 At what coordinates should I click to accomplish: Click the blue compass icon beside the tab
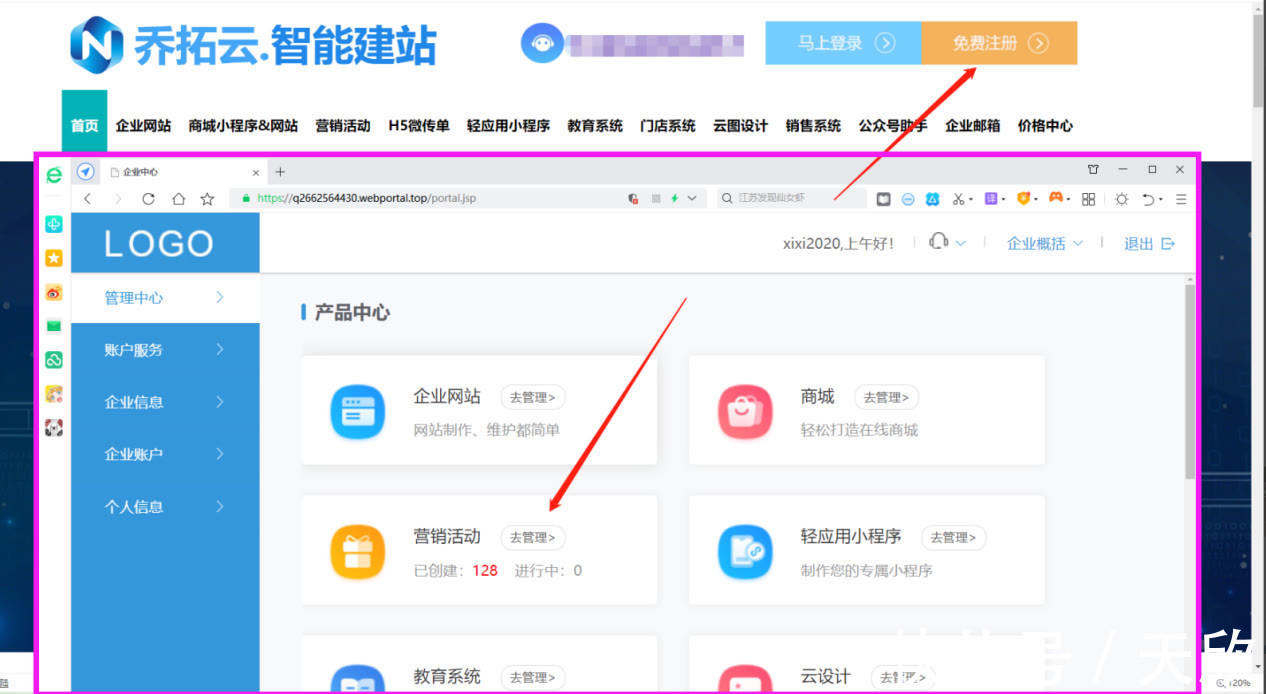(85, 171)
